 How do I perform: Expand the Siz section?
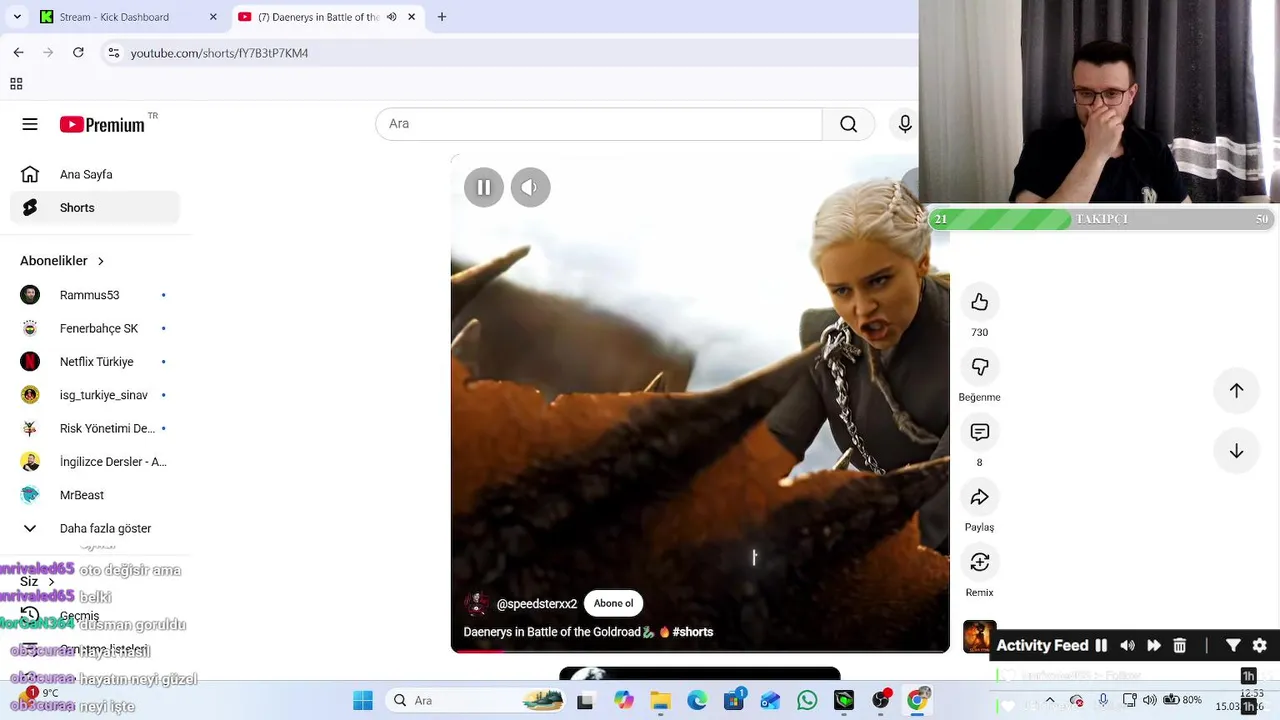click(x=38, y=581)
